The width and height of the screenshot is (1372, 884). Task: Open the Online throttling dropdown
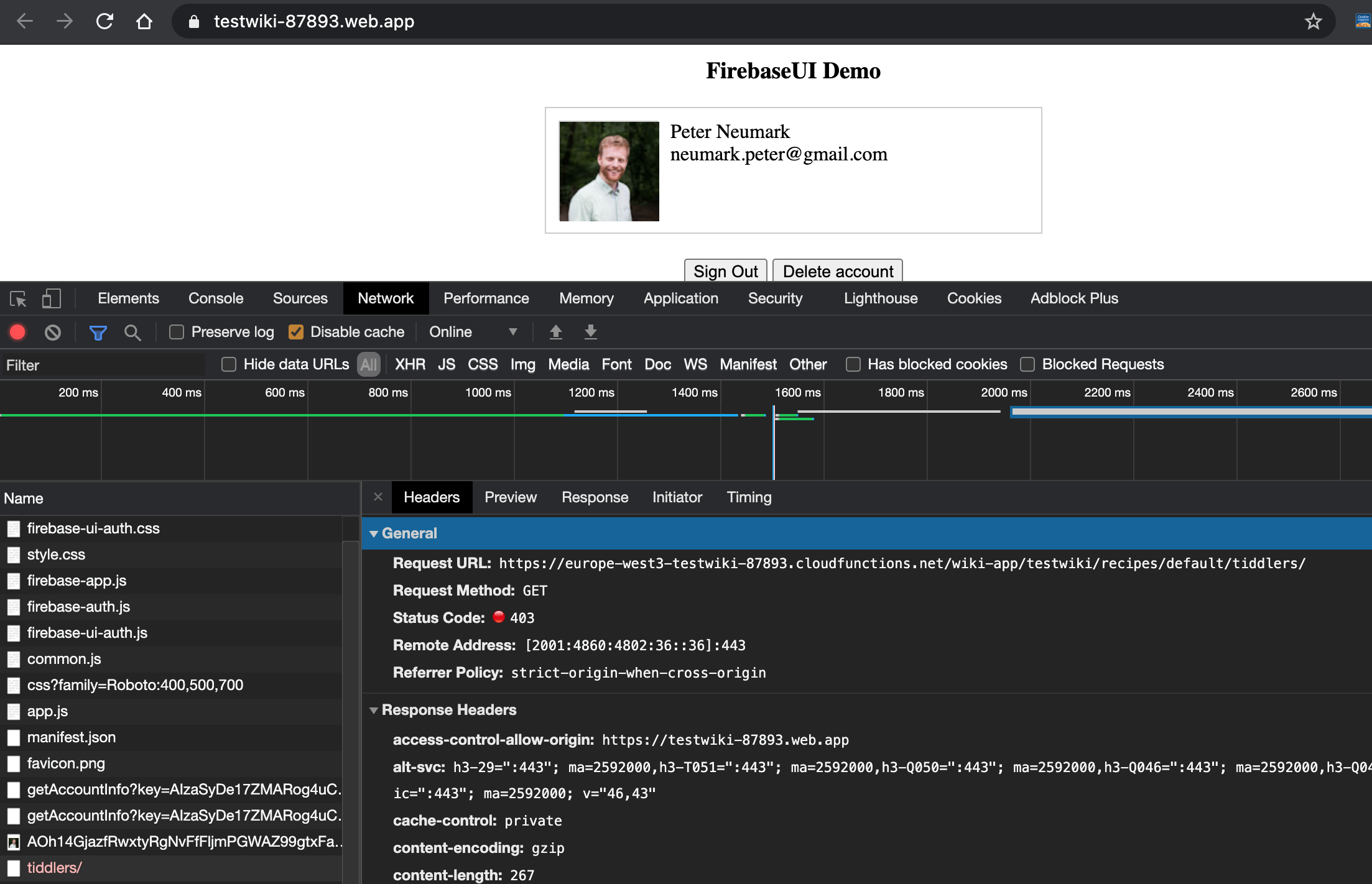[x=473, y=332]
